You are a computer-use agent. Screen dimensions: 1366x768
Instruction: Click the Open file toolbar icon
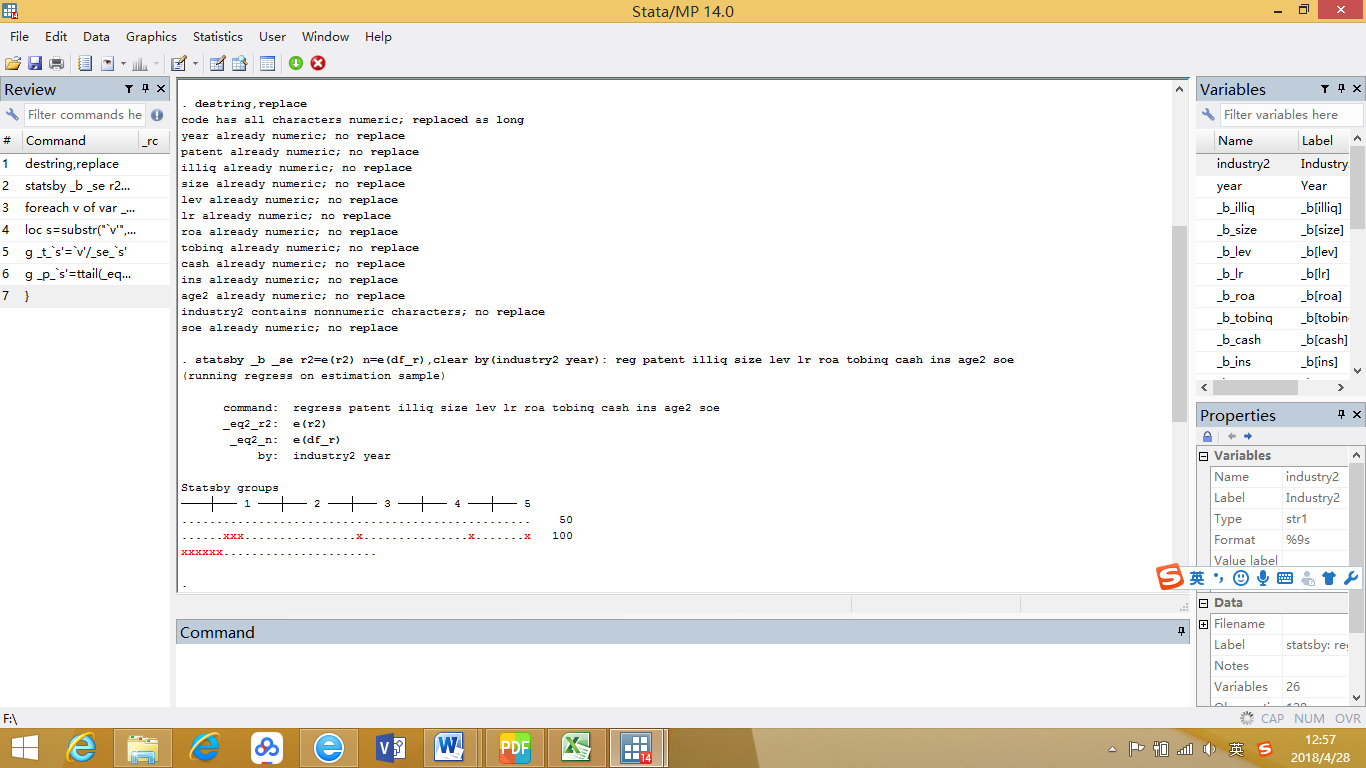point(13,63)
